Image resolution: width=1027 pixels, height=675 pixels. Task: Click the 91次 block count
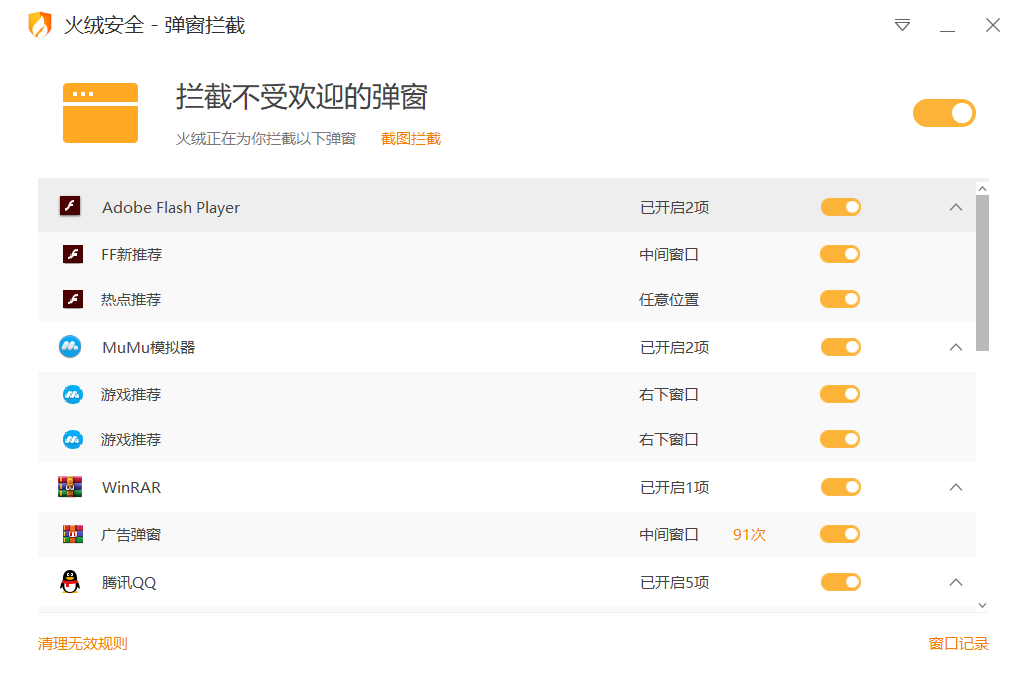click(749, 535)
